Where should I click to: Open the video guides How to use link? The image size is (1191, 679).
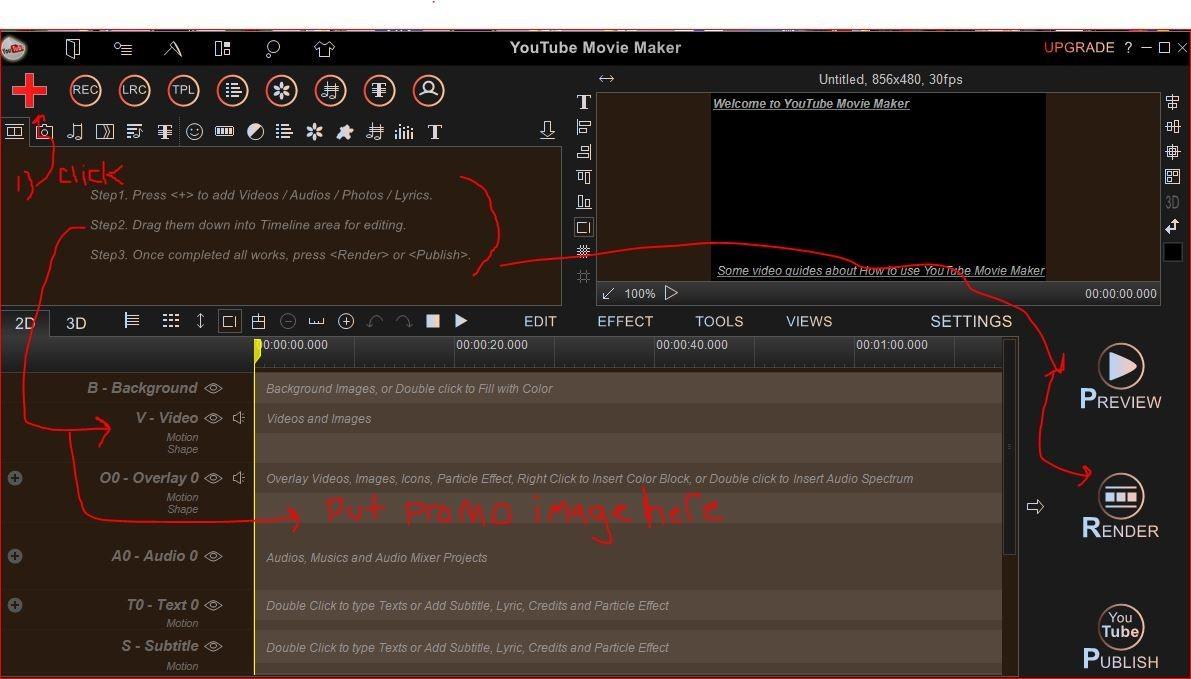click(x=880, y=270)
